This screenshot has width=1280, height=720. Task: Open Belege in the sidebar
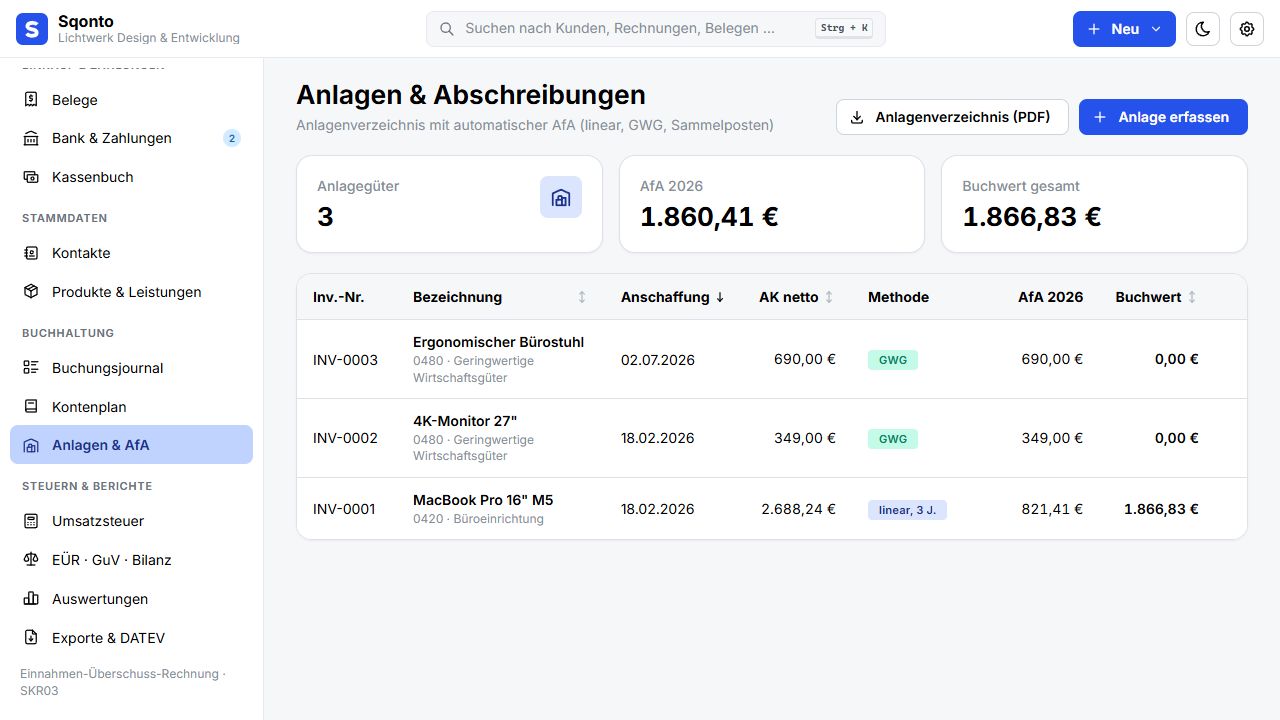(x=131, y=100)
